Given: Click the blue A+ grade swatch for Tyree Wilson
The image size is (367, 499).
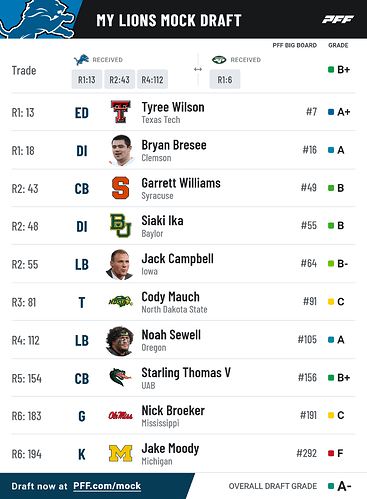Looking at the screenshot, I should (x=331, y=112).
